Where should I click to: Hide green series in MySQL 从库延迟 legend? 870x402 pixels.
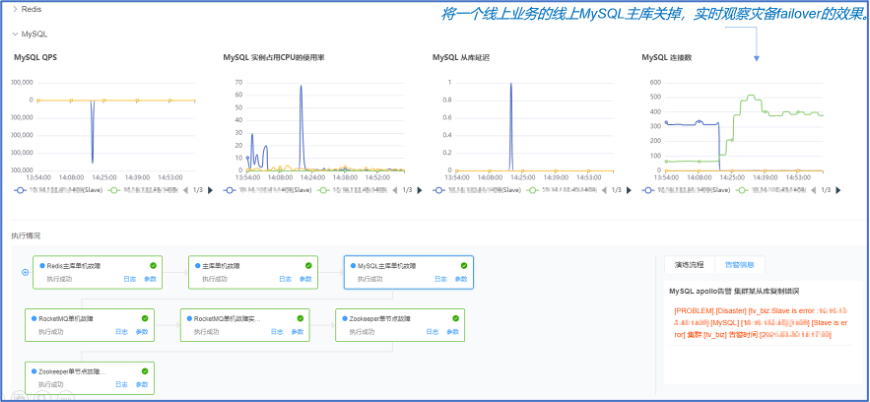(561, 190)
